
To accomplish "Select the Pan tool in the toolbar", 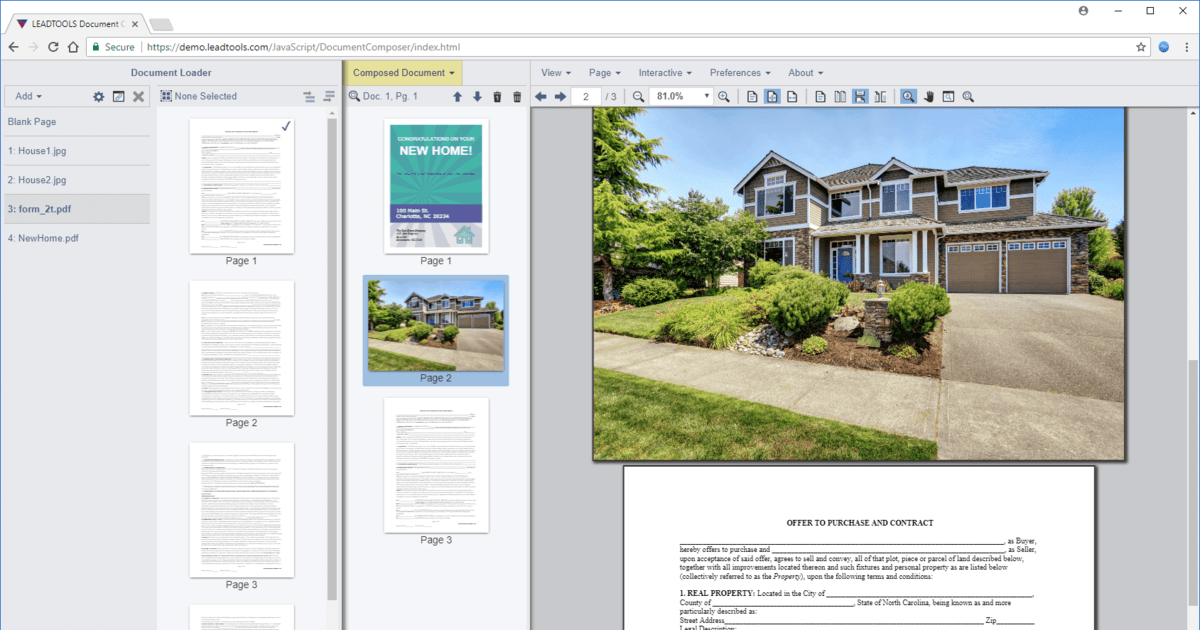I will 928,96.
